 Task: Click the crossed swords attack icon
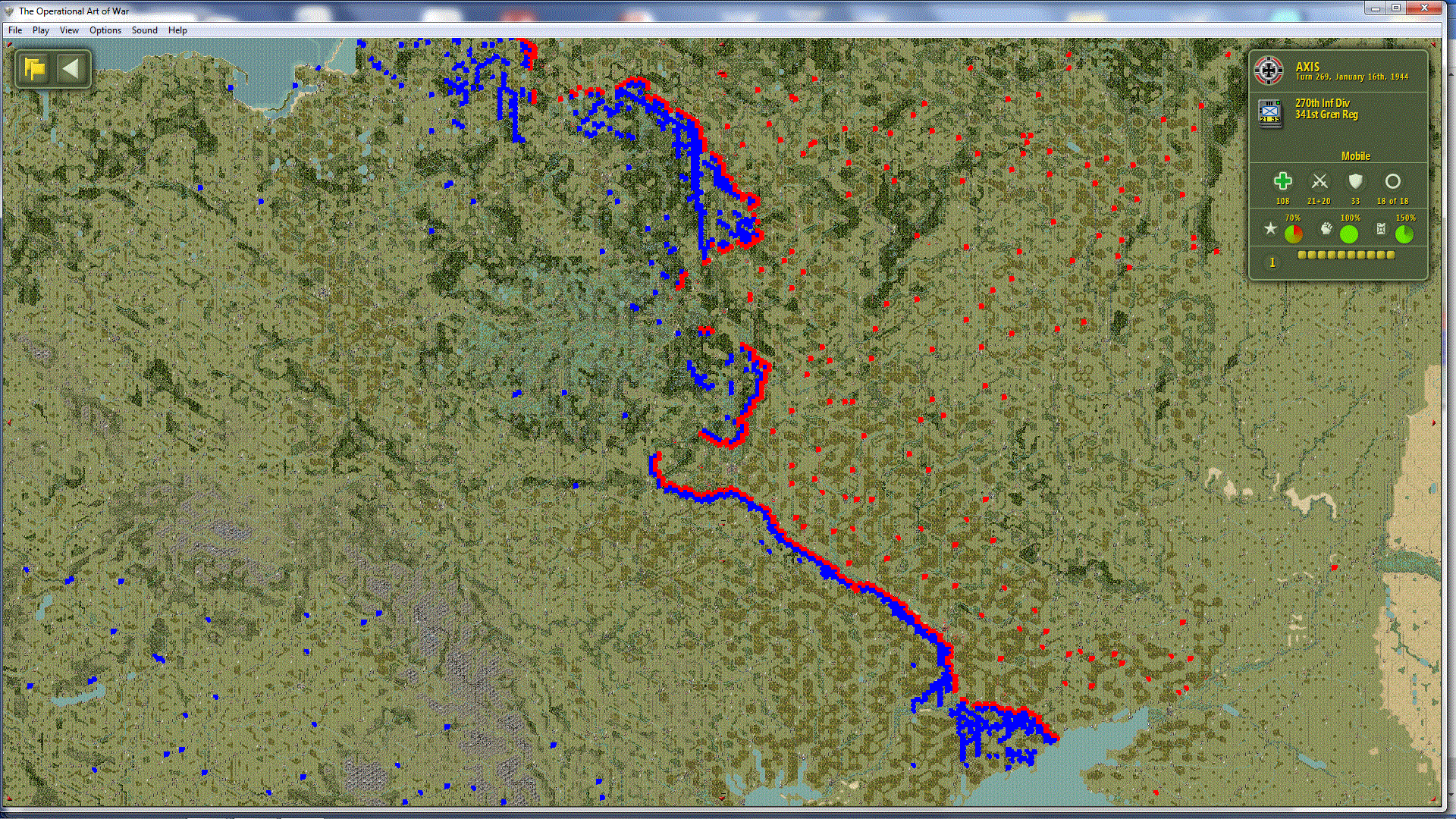tap(1319, 181)
